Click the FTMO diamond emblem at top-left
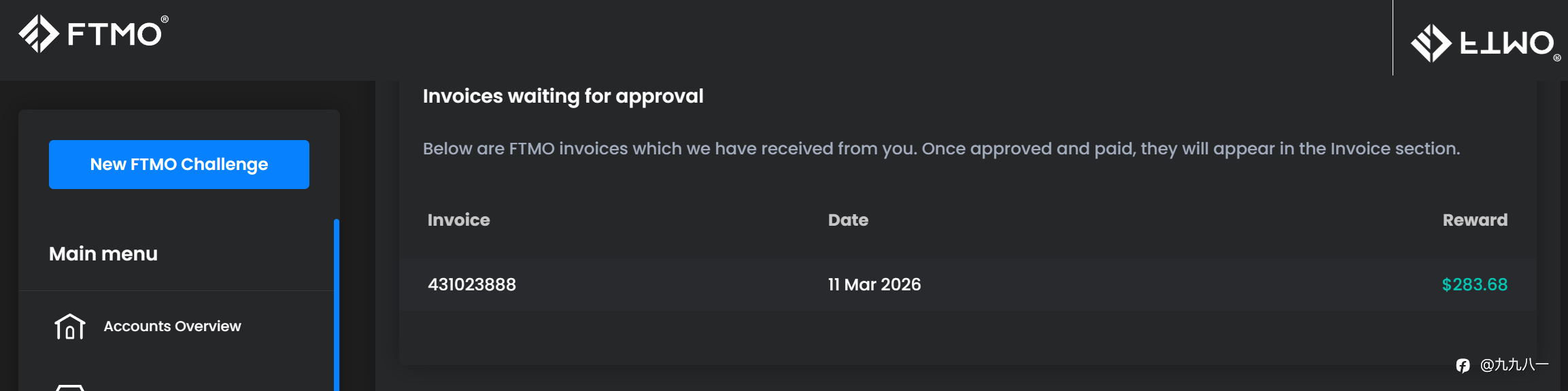Image resolution: width=1568 pixels, height=391 pixels. point(38,33)
